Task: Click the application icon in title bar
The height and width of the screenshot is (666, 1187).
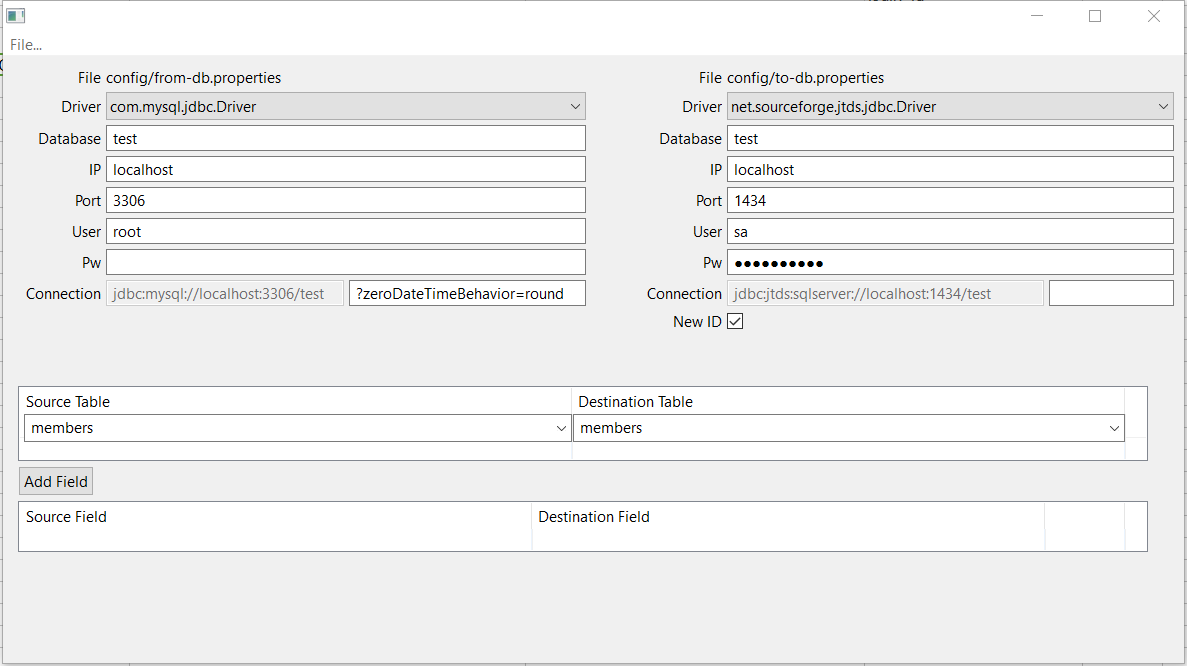Action: pyautogui.click(x=15, y=16)
